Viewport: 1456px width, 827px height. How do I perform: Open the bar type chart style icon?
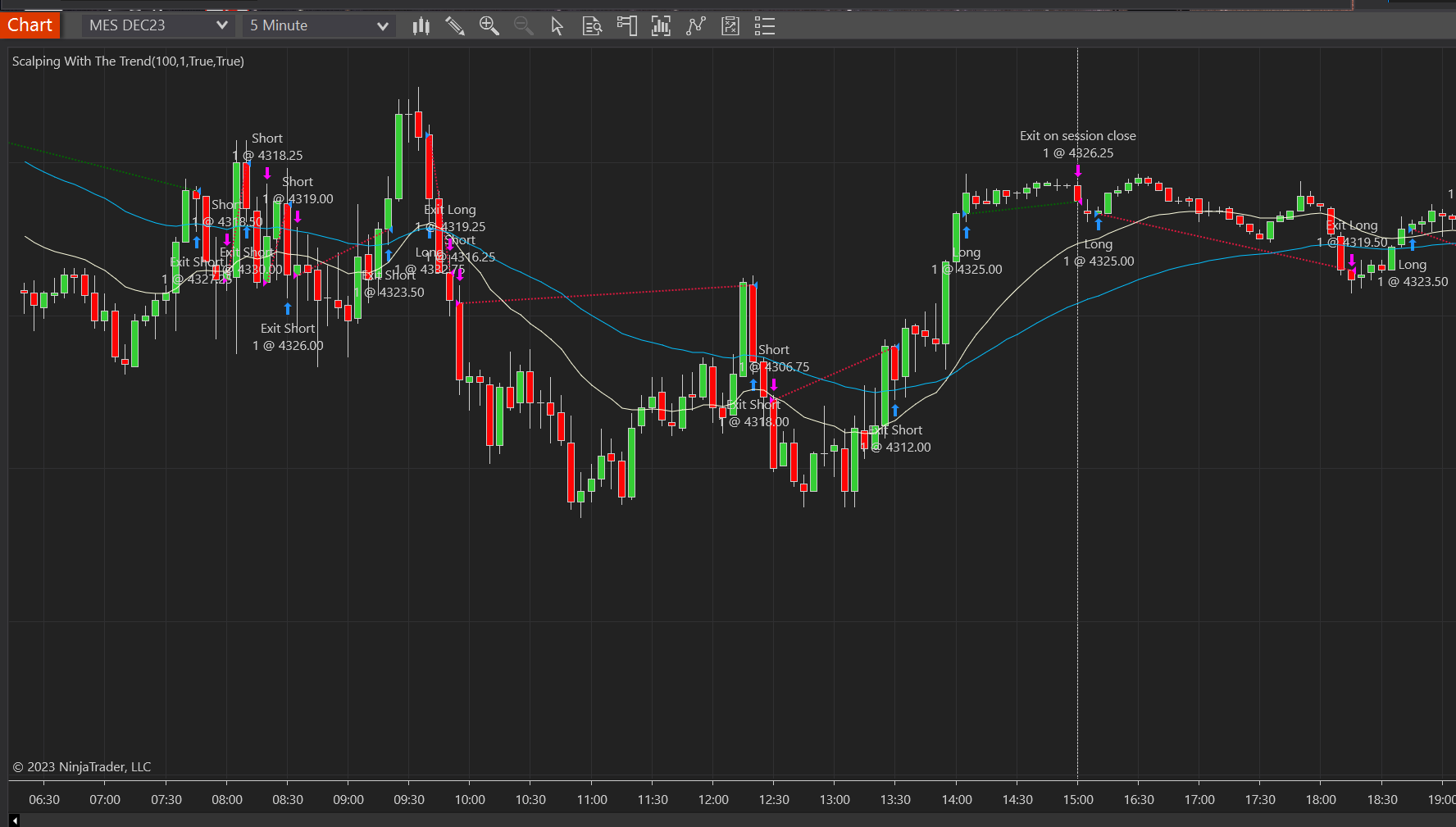[421, 26]
